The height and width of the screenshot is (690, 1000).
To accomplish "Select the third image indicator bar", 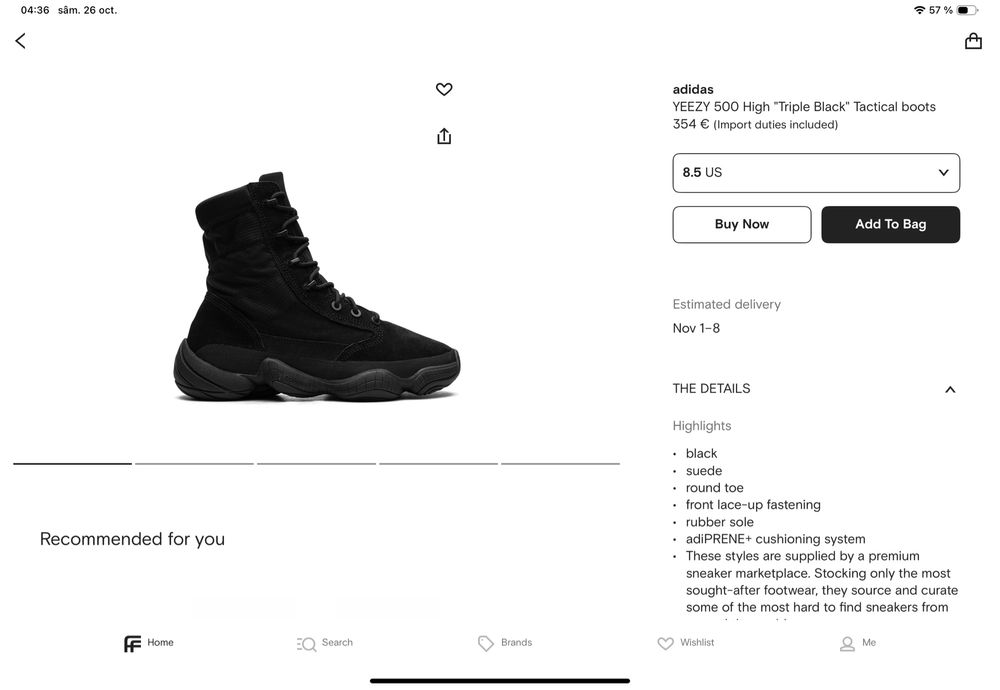I will pyautogui.click(x=316, y=464).
